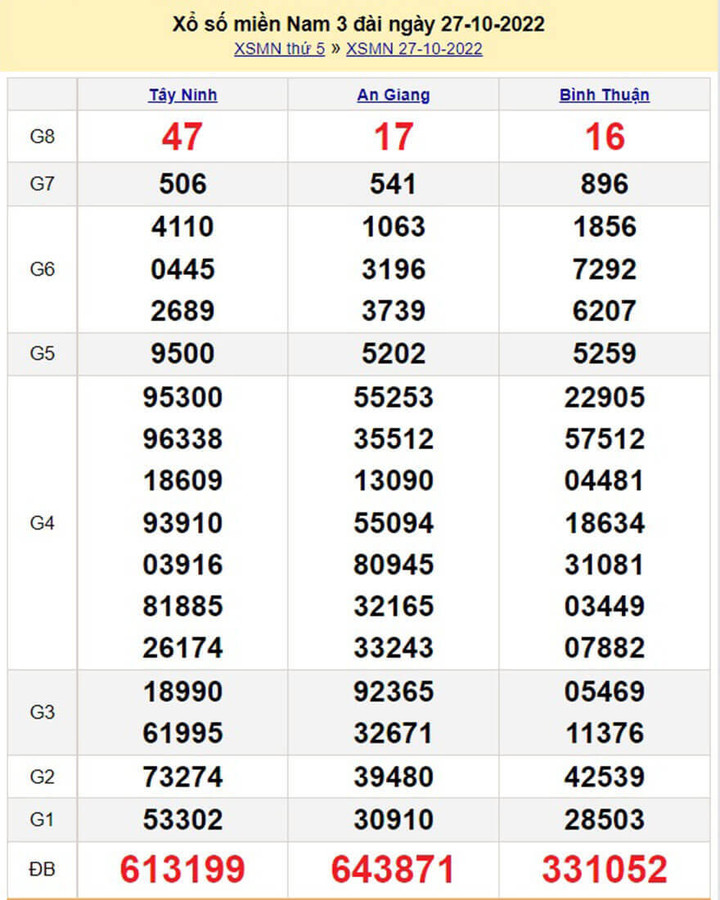Image resolution: width=720 pixels, height=900 pixels.
Task: Click G1 result 30910
Action: (393, 820)
